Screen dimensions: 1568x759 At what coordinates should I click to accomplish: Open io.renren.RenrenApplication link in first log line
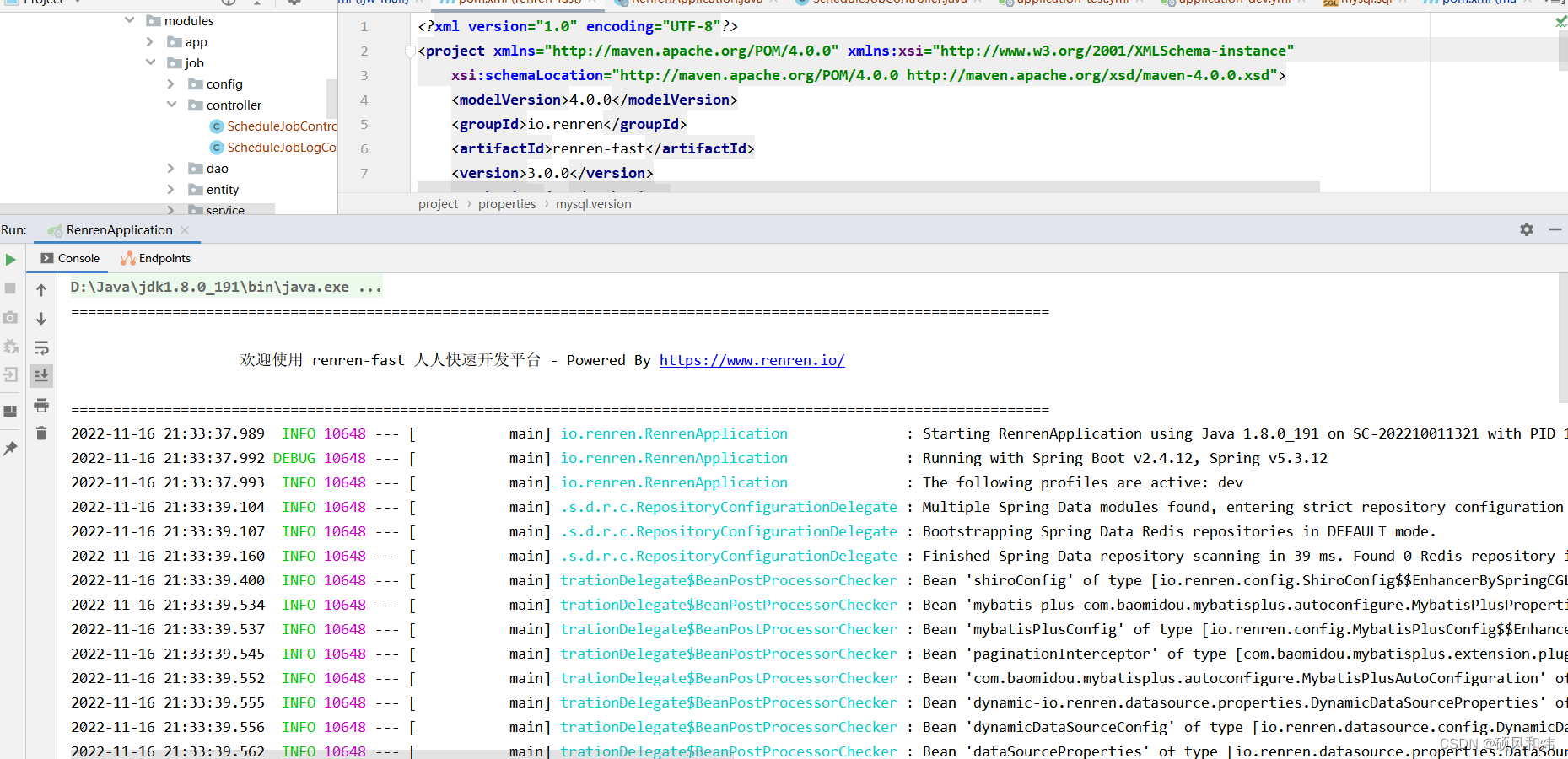(675, 433)
